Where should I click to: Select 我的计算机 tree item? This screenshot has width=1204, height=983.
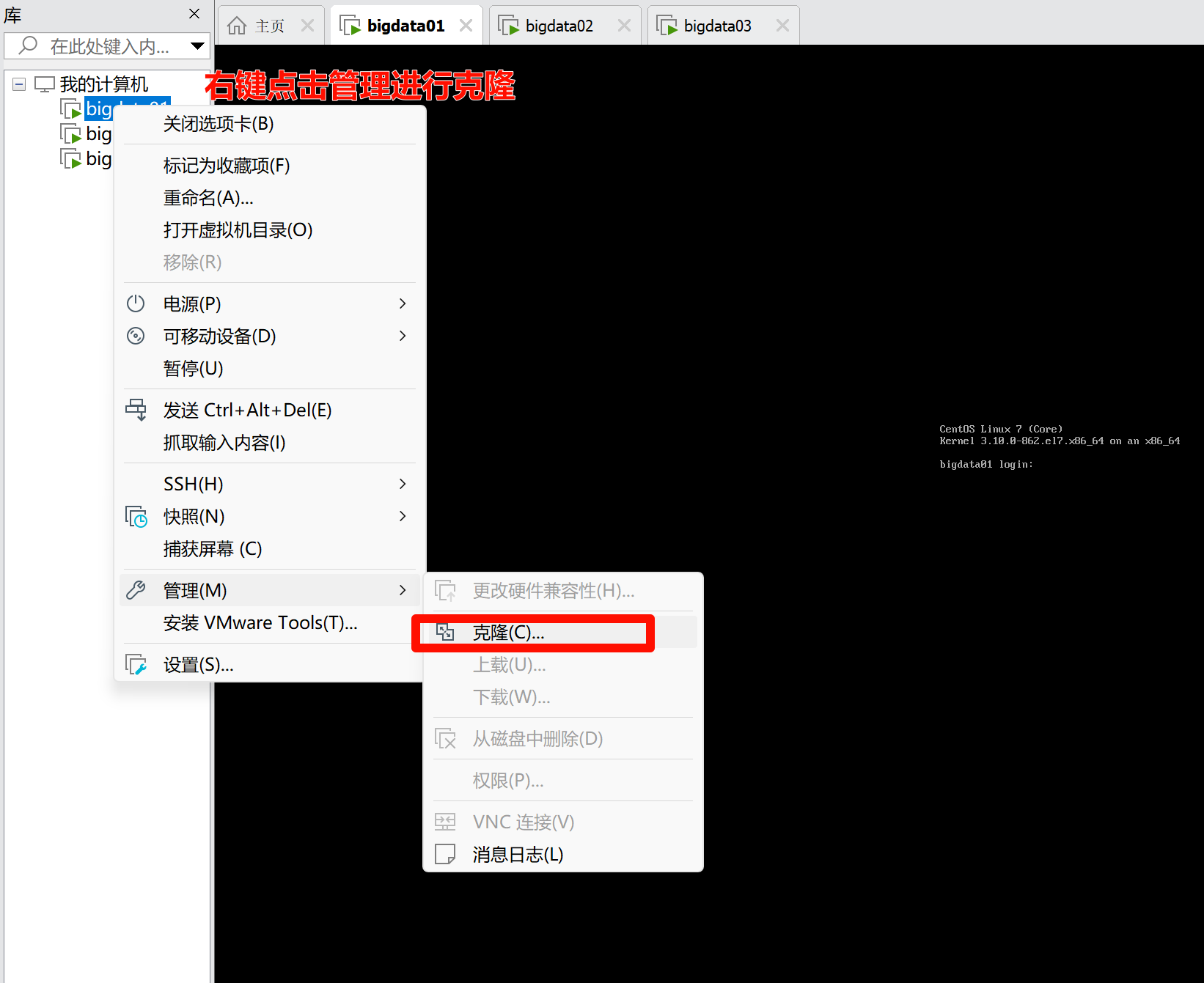(x=103, y=84)
